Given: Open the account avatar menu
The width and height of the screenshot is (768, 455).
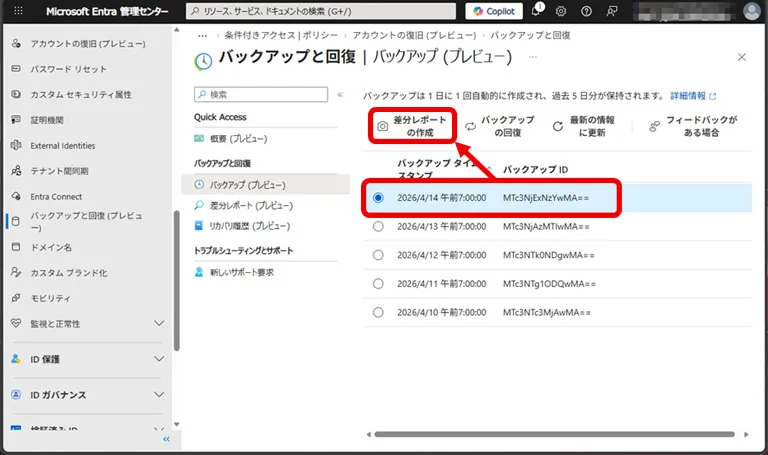Looking at the screenshot, I should (752, 11).
